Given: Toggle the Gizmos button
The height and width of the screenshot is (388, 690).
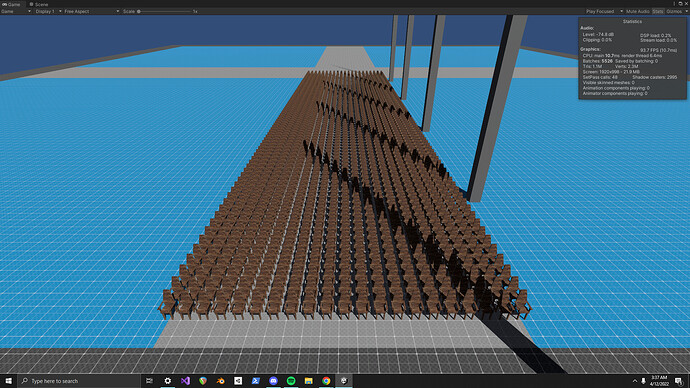Looking at the screenshot, I should coord(674,11).
